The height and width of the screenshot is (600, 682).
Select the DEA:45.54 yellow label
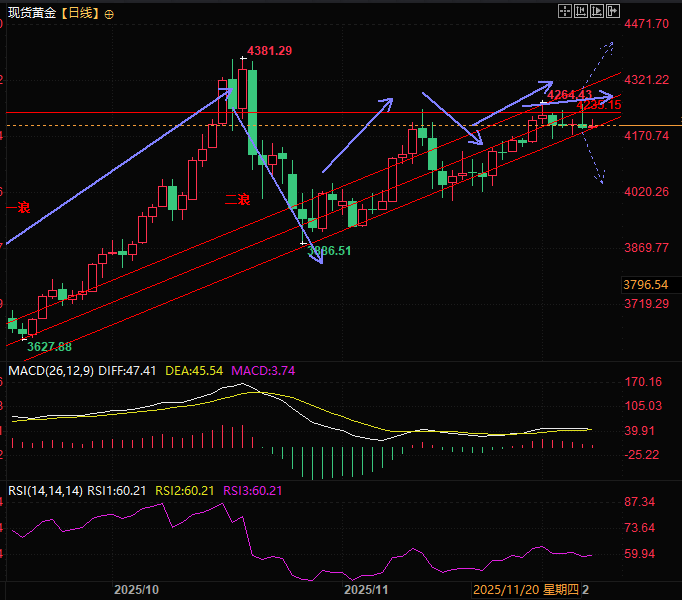coord(194,371)
